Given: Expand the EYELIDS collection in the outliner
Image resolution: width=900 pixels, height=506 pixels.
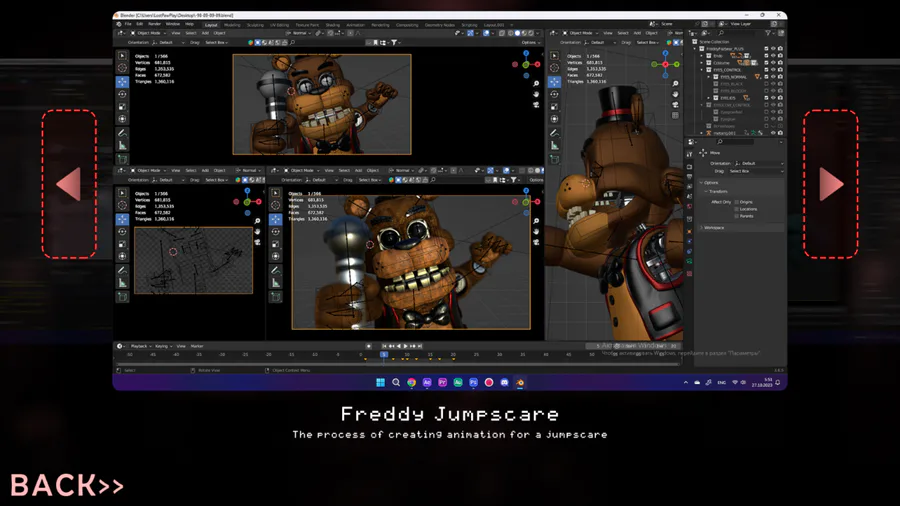Looking at the screenshot, I should click(709, 98).
